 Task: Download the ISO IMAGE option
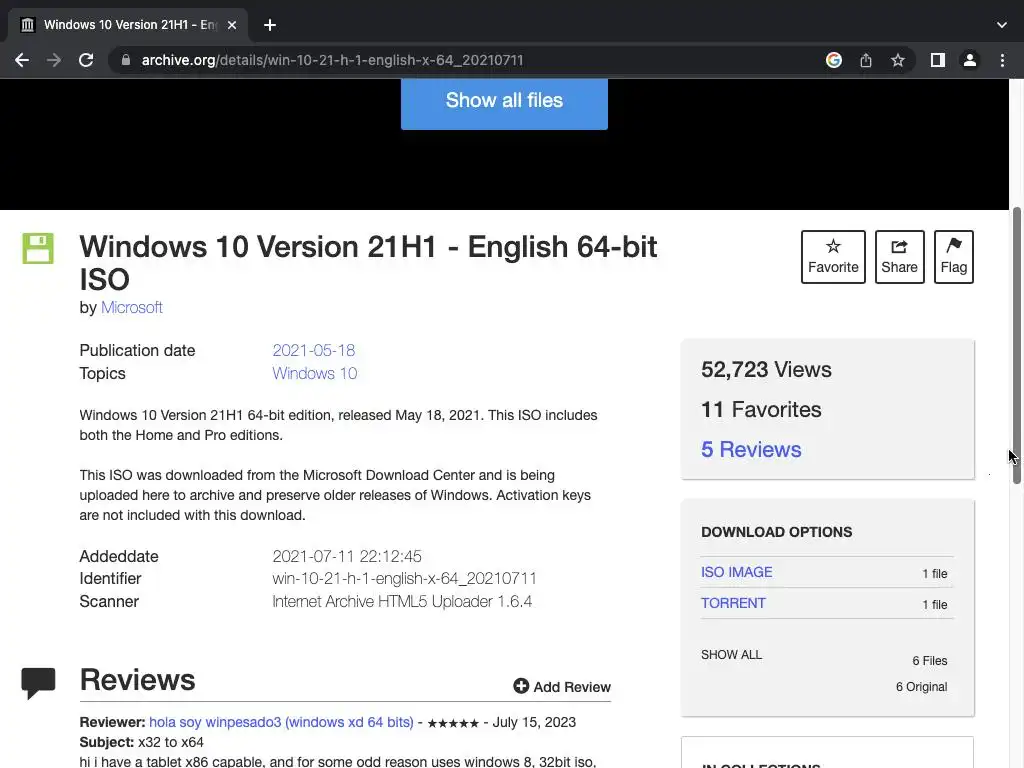pos(737,572)
